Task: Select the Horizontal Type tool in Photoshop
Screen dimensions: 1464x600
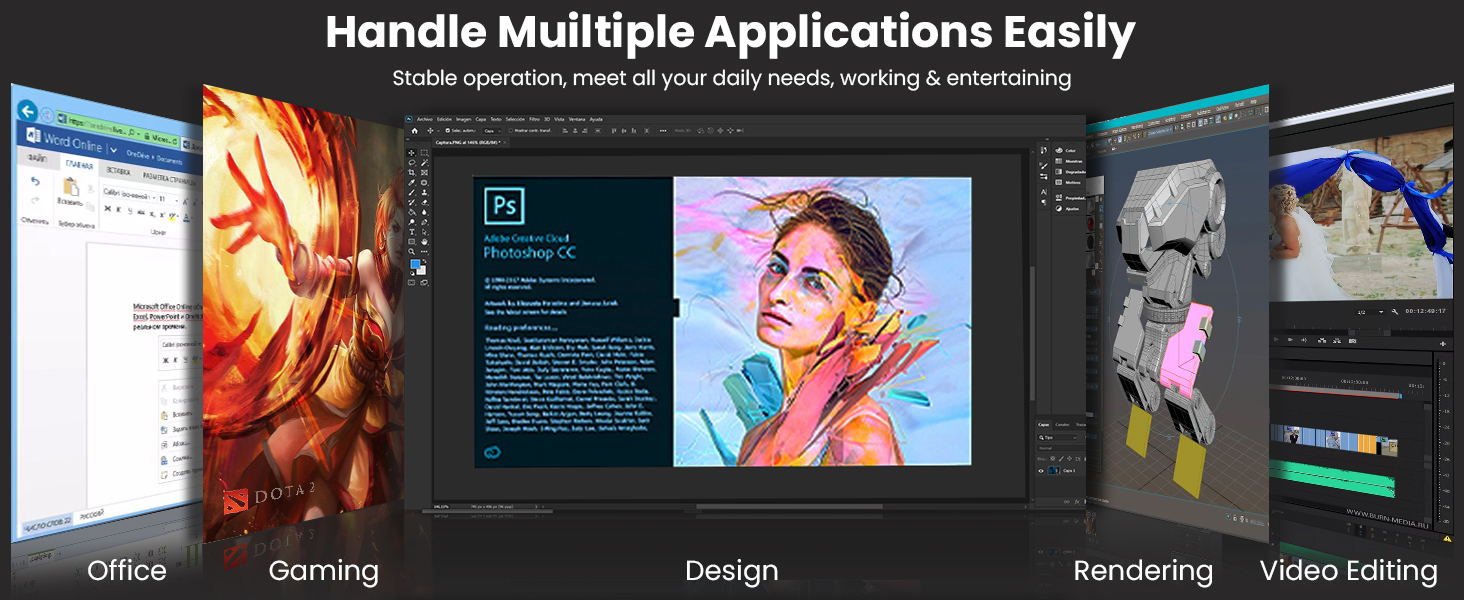Action: click(412, 232)
